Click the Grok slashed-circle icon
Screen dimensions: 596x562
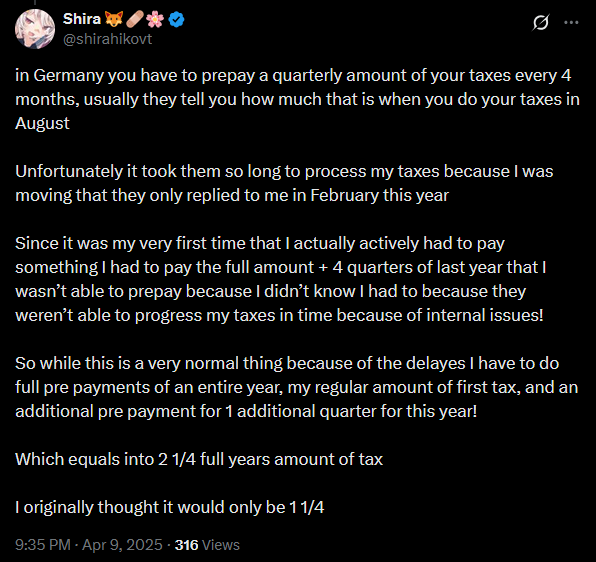pos(540,23)
